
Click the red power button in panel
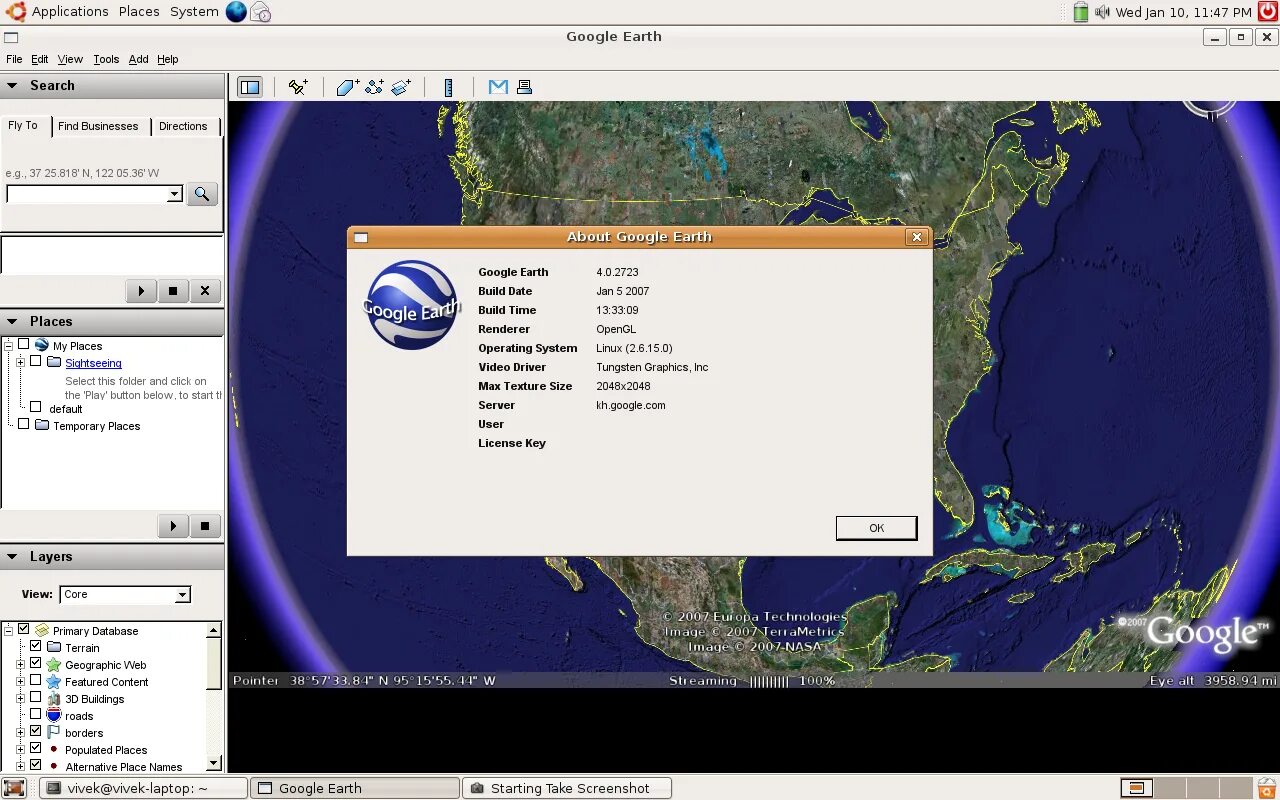click(1268, 11)
